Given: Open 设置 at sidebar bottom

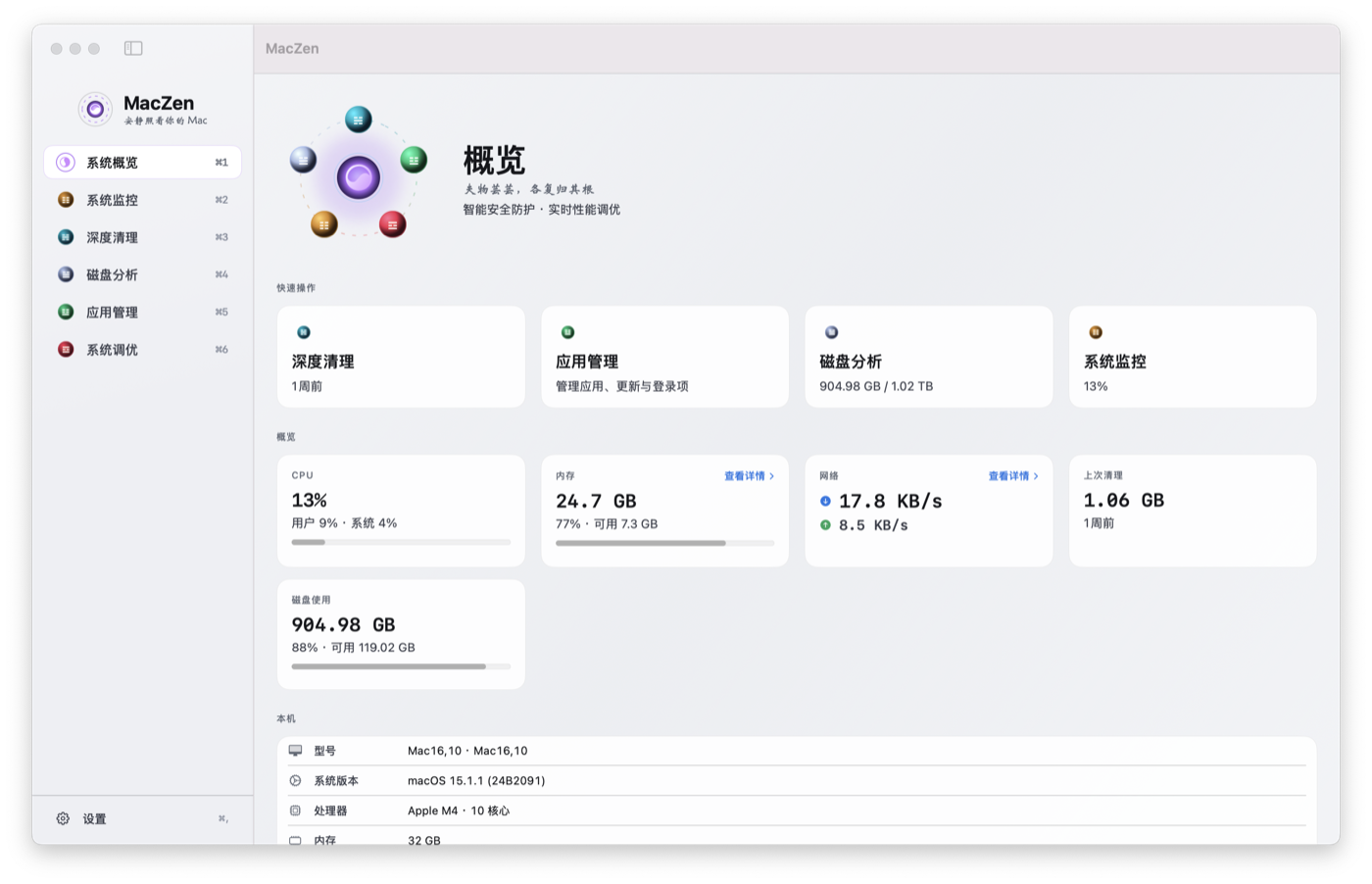Looking at the screenshot, I should click(142, 818).
